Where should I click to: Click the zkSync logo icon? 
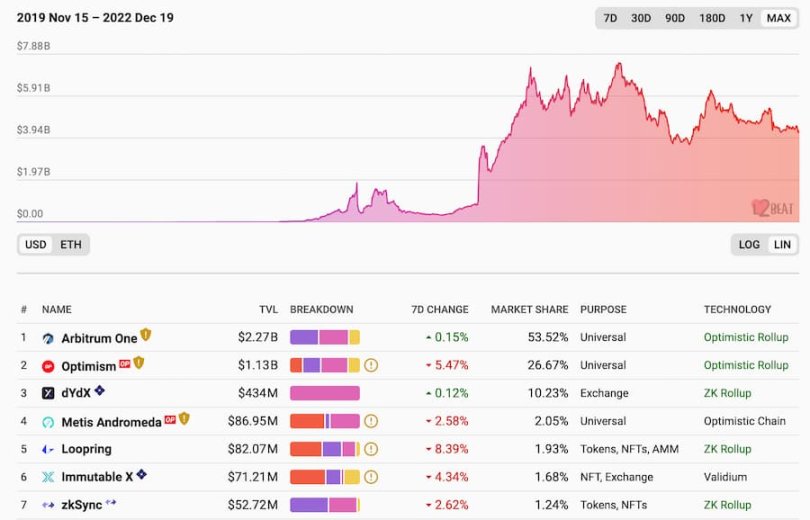48,505
